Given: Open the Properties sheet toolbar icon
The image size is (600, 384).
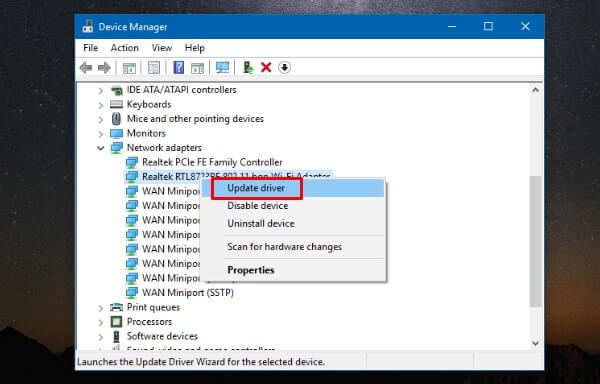Looking at the screenshot, I should 154,68.
